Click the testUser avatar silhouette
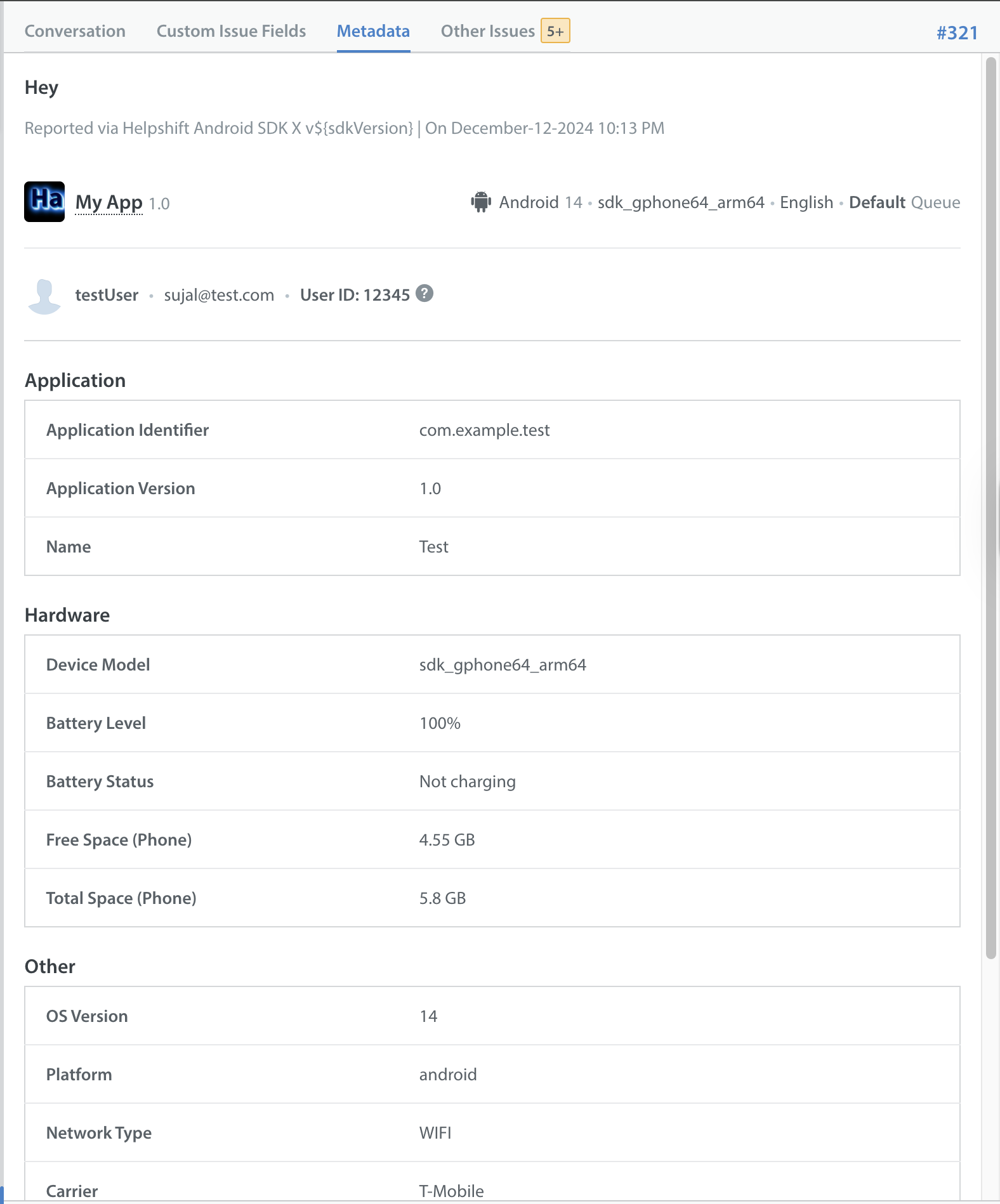The width and height of the screenshot is (1000, 1204). pyautogui.click(x=44, y=296)
